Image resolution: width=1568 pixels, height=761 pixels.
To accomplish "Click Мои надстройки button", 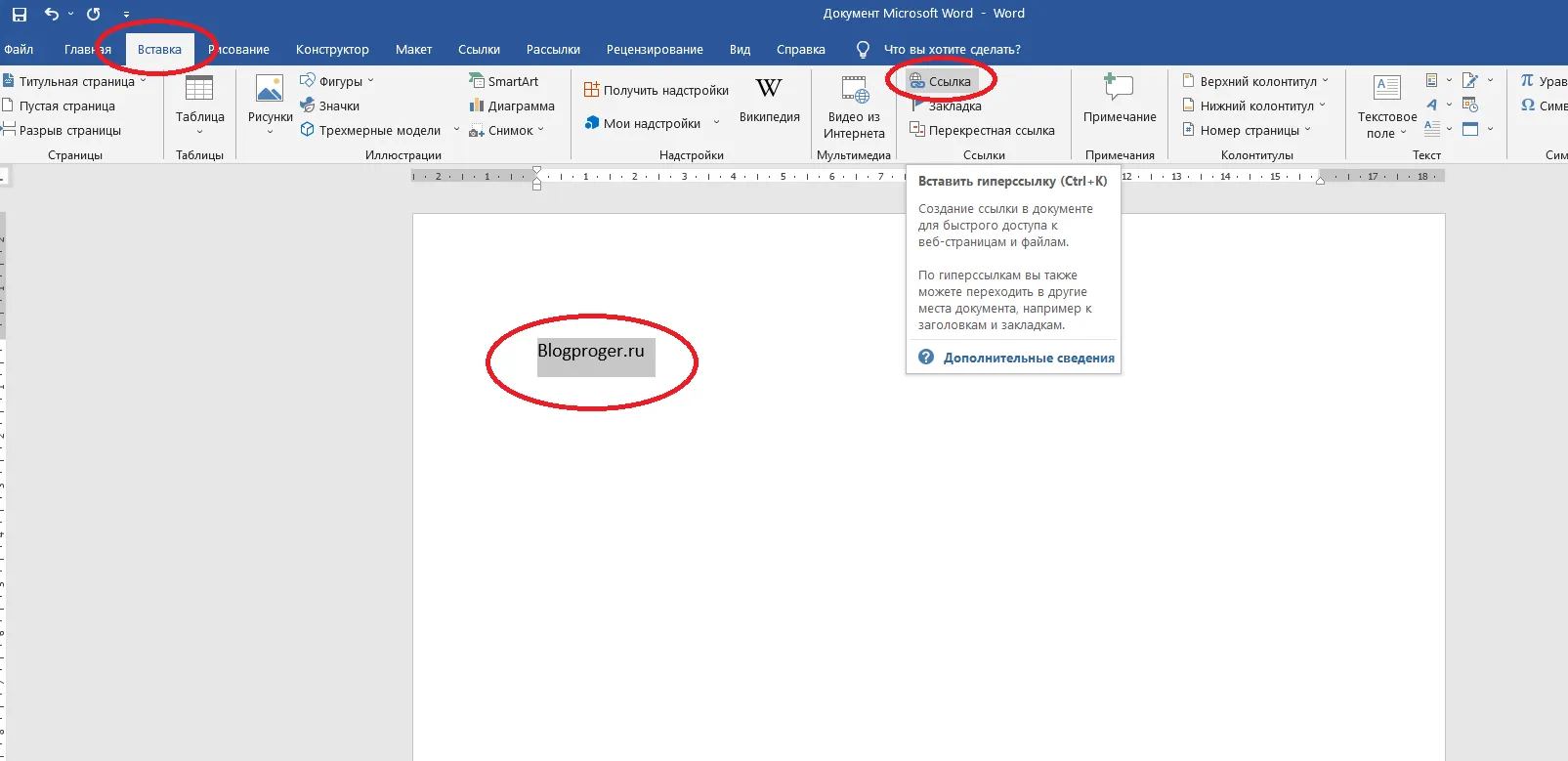I will 643,123.
